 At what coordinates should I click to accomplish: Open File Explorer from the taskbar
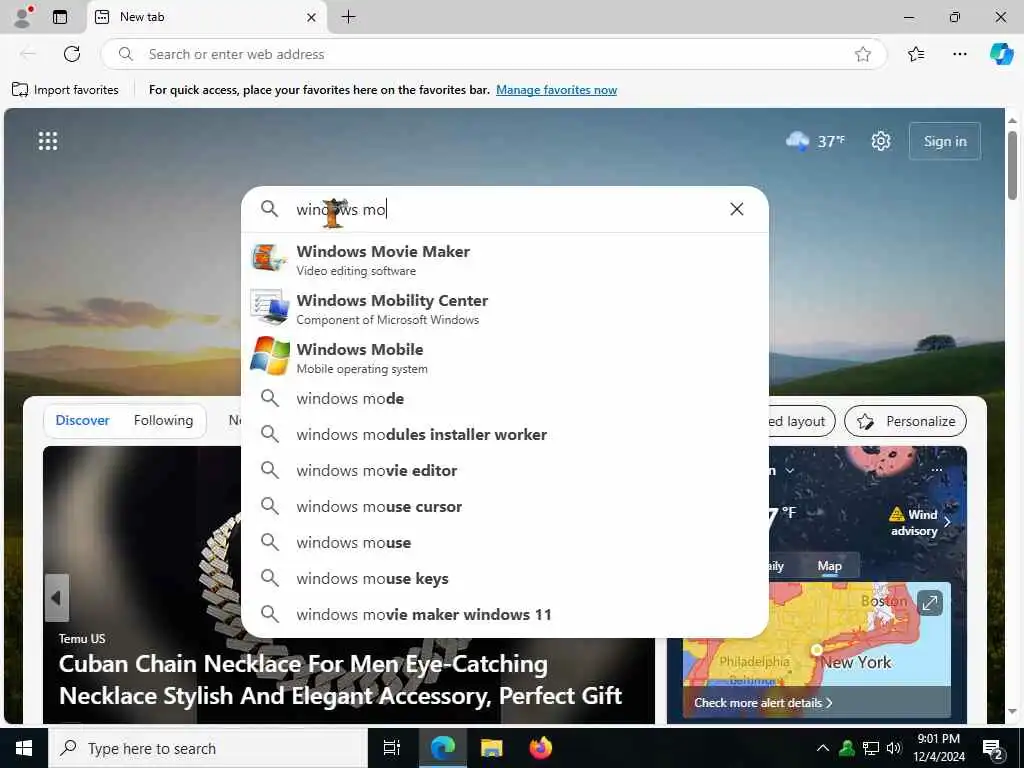tap(491, 748)
